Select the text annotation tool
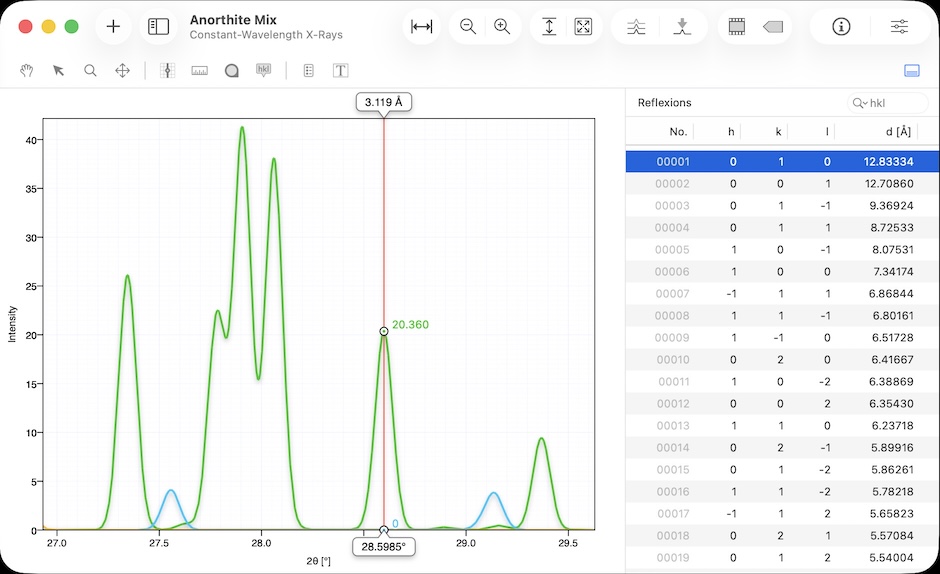 [x=340, y=71]
